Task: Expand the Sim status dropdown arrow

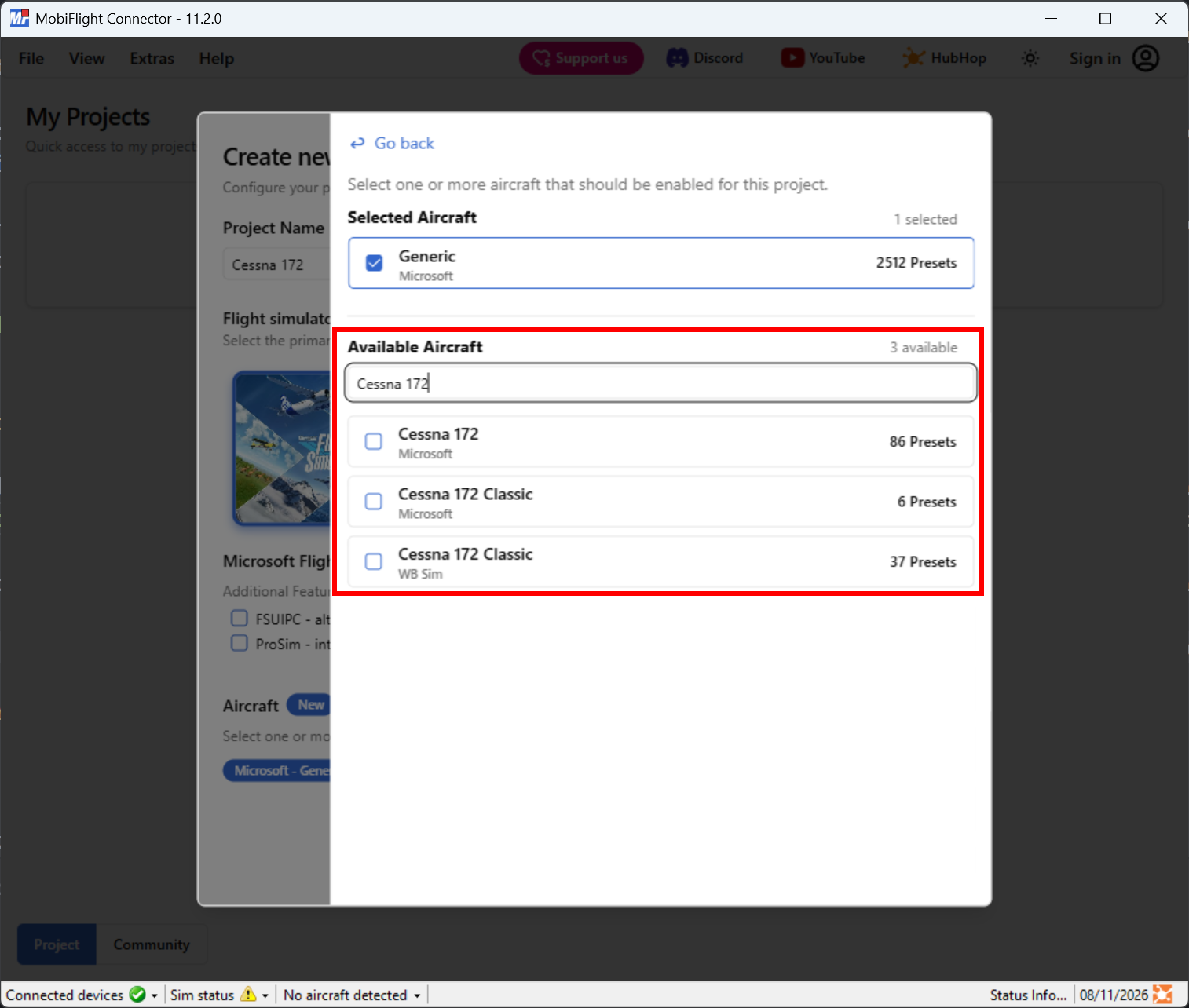Action: point(265,995)
